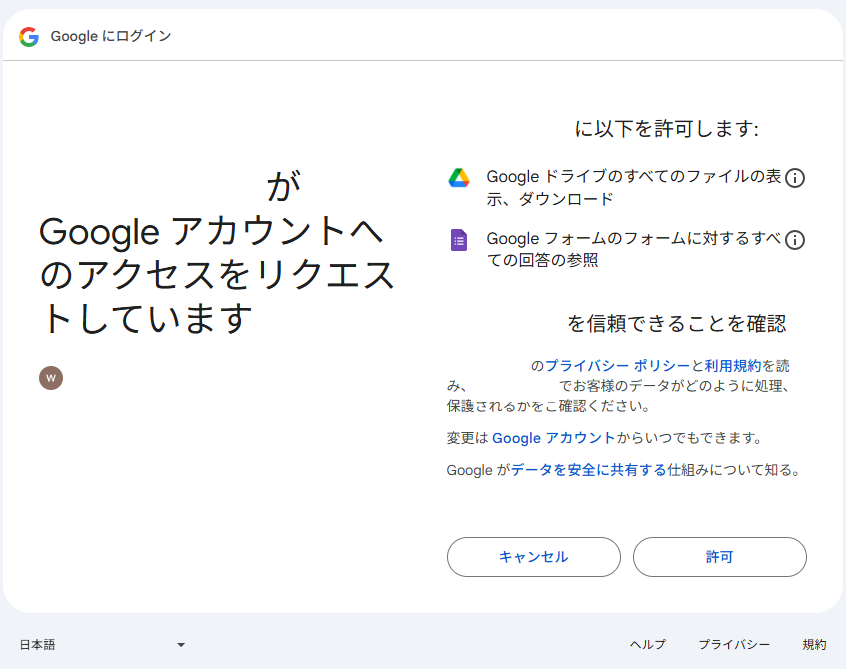846x669 pixels.
Task: Click the ヘルプ footer link
Action: (647, 645)
